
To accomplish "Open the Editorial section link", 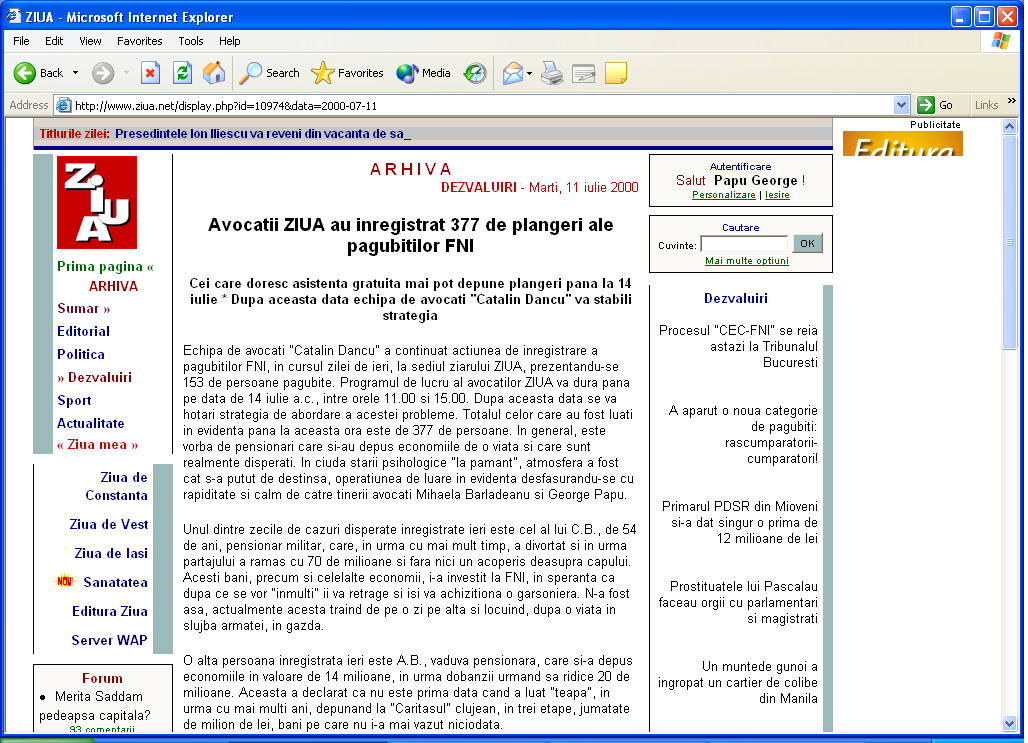I will tap(83, 331).
